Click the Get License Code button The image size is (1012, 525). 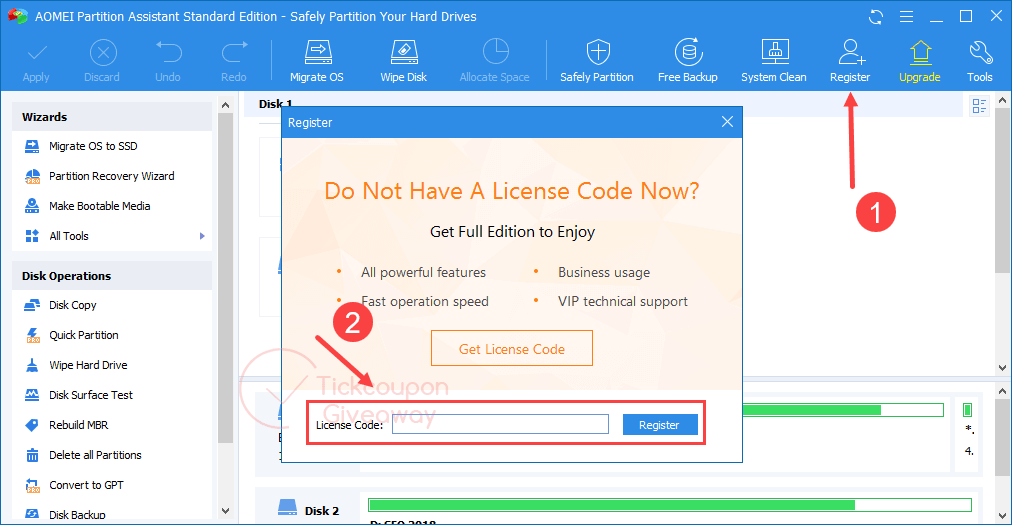(512, 349)
